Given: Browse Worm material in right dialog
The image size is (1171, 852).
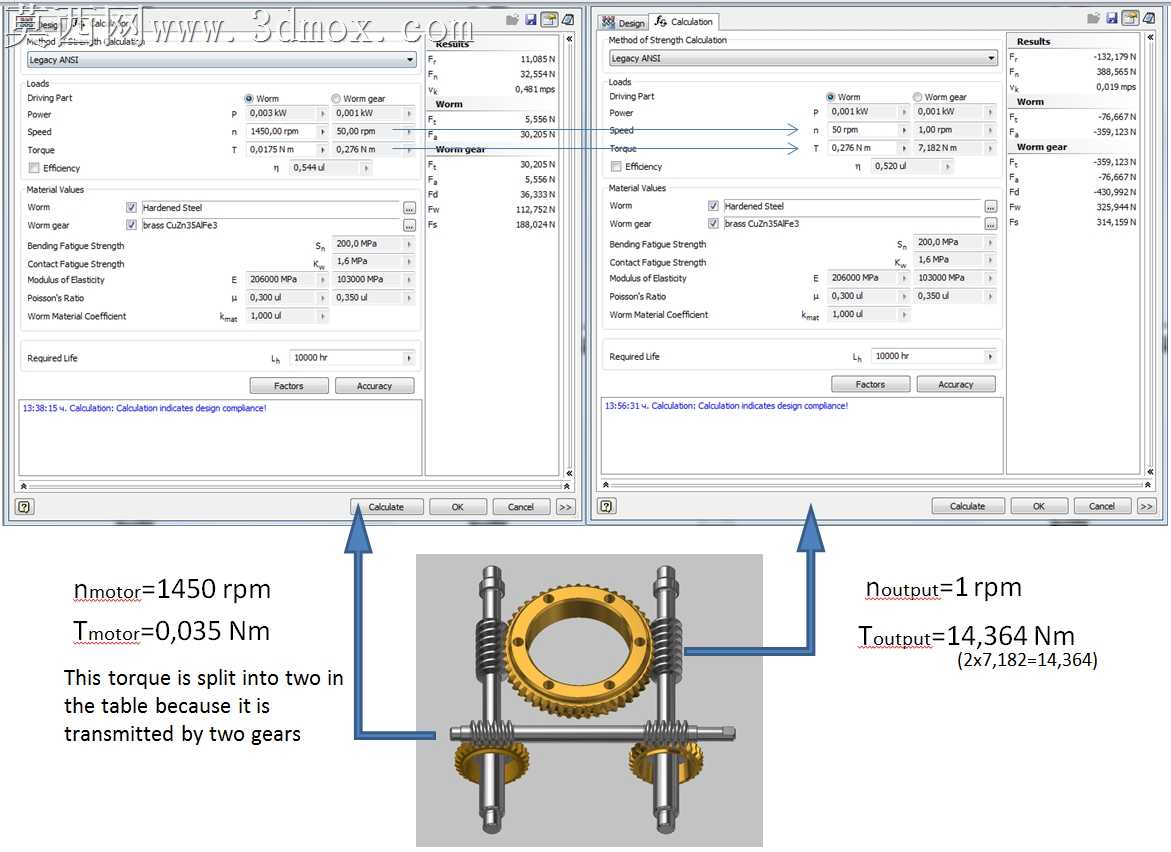Looking at the screenshot, I should click(991, 206).
